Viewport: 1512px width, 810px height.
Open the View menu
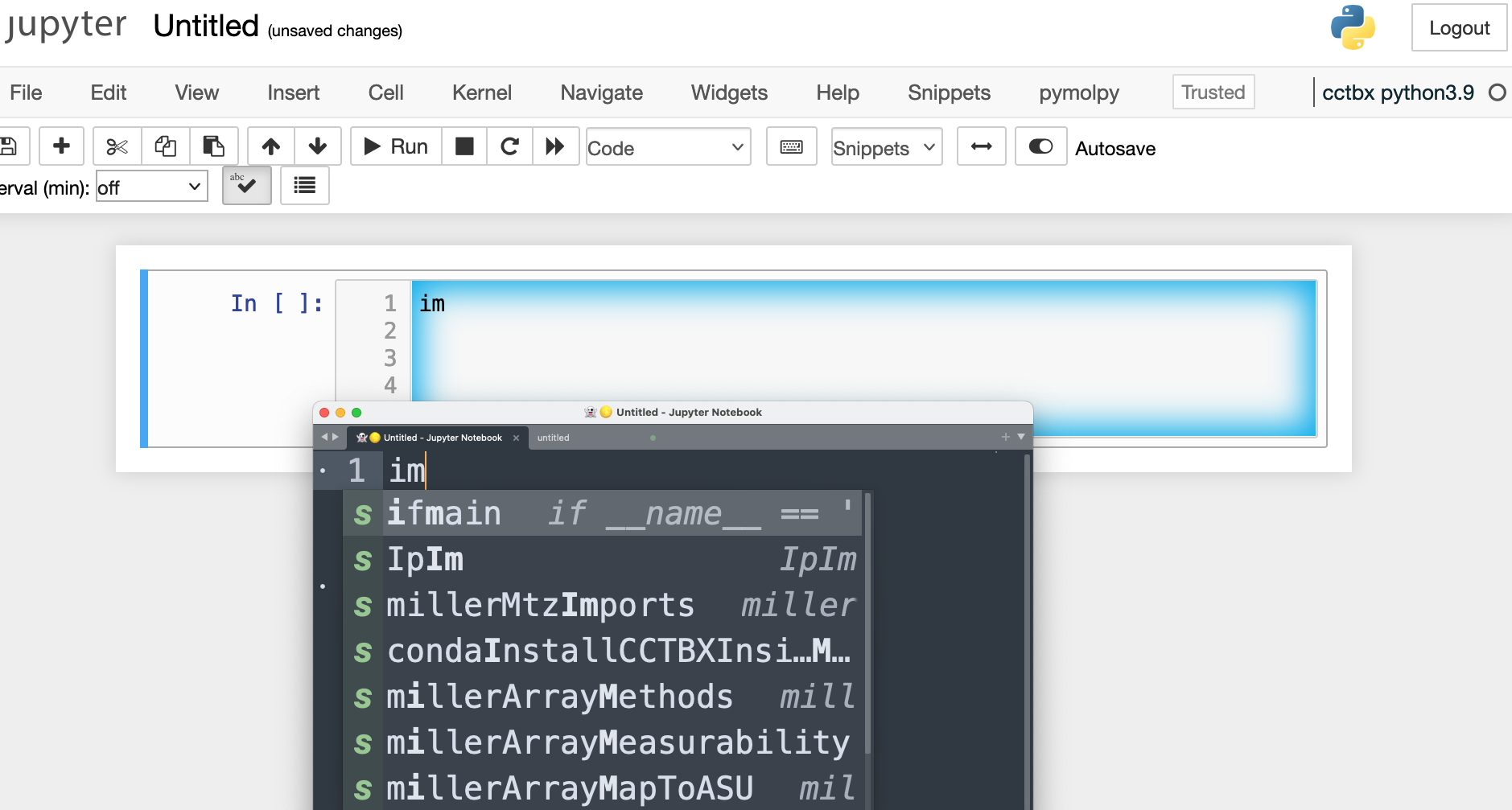click(197, 93)
